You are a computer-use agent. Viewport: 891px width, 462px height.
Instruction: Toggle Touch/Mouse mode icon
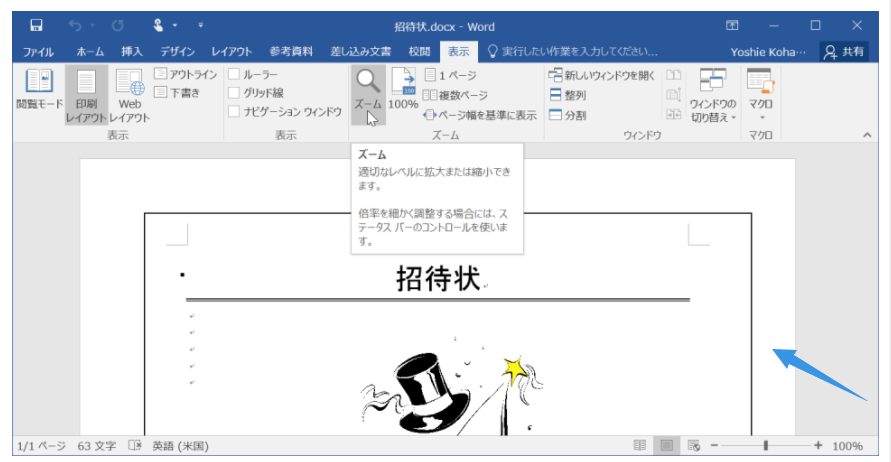[x=159, y=25]
